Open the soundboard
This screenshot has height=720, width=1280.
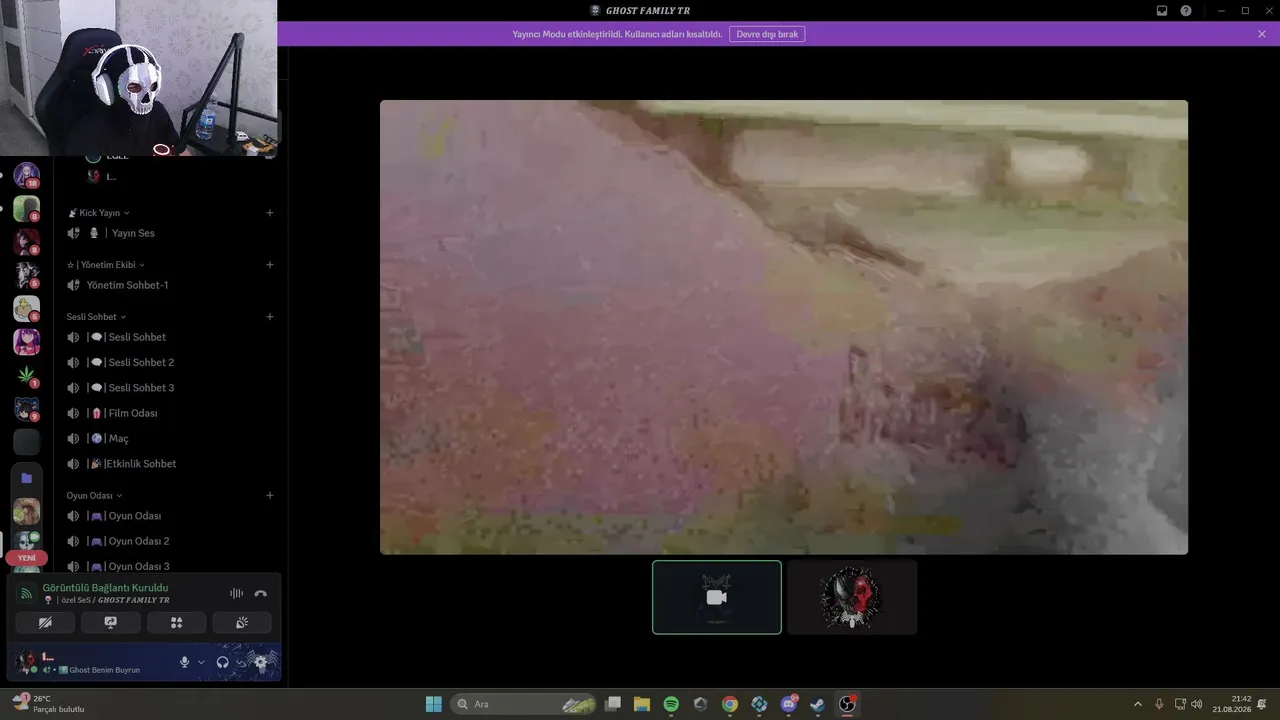pos(242,622)
